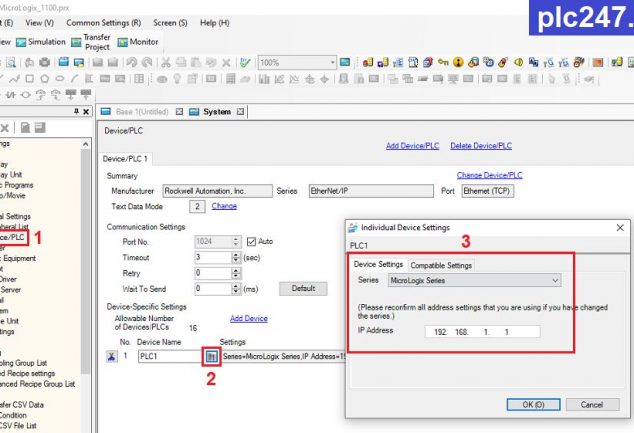Select Logic Programs in settings tree
This screenshot has height=433, width=634.
17,185
